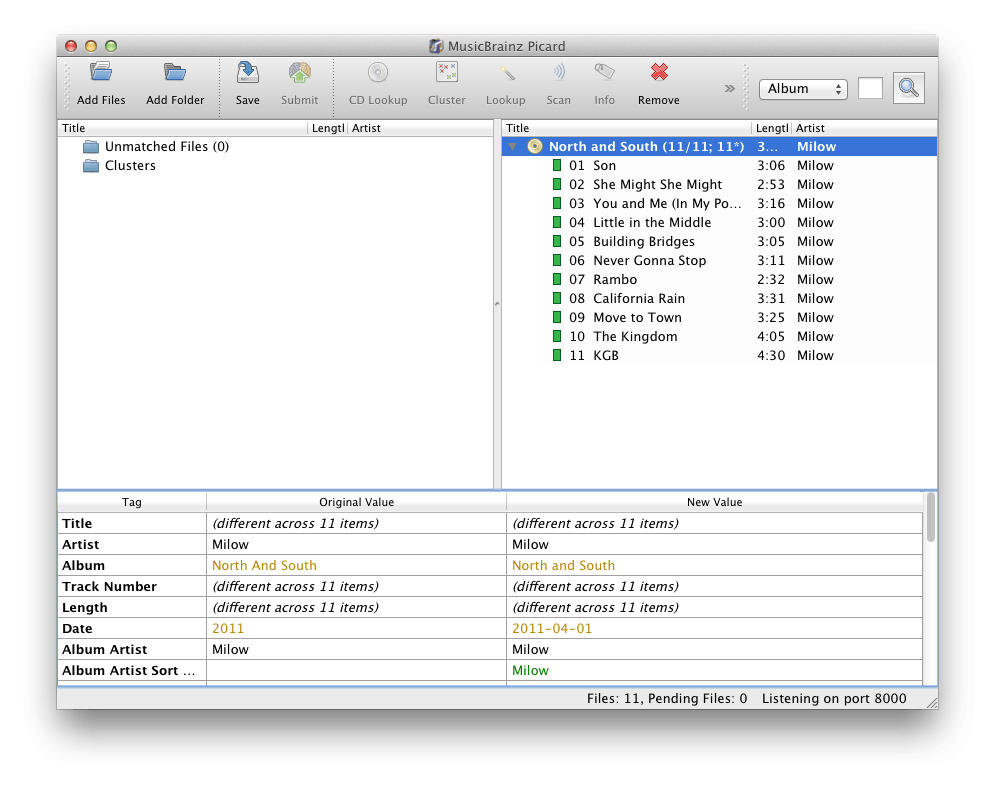Screen dimensions: 995x788
Task: Select track 10 The Kingdom
Action: click(x=720, y=337)
